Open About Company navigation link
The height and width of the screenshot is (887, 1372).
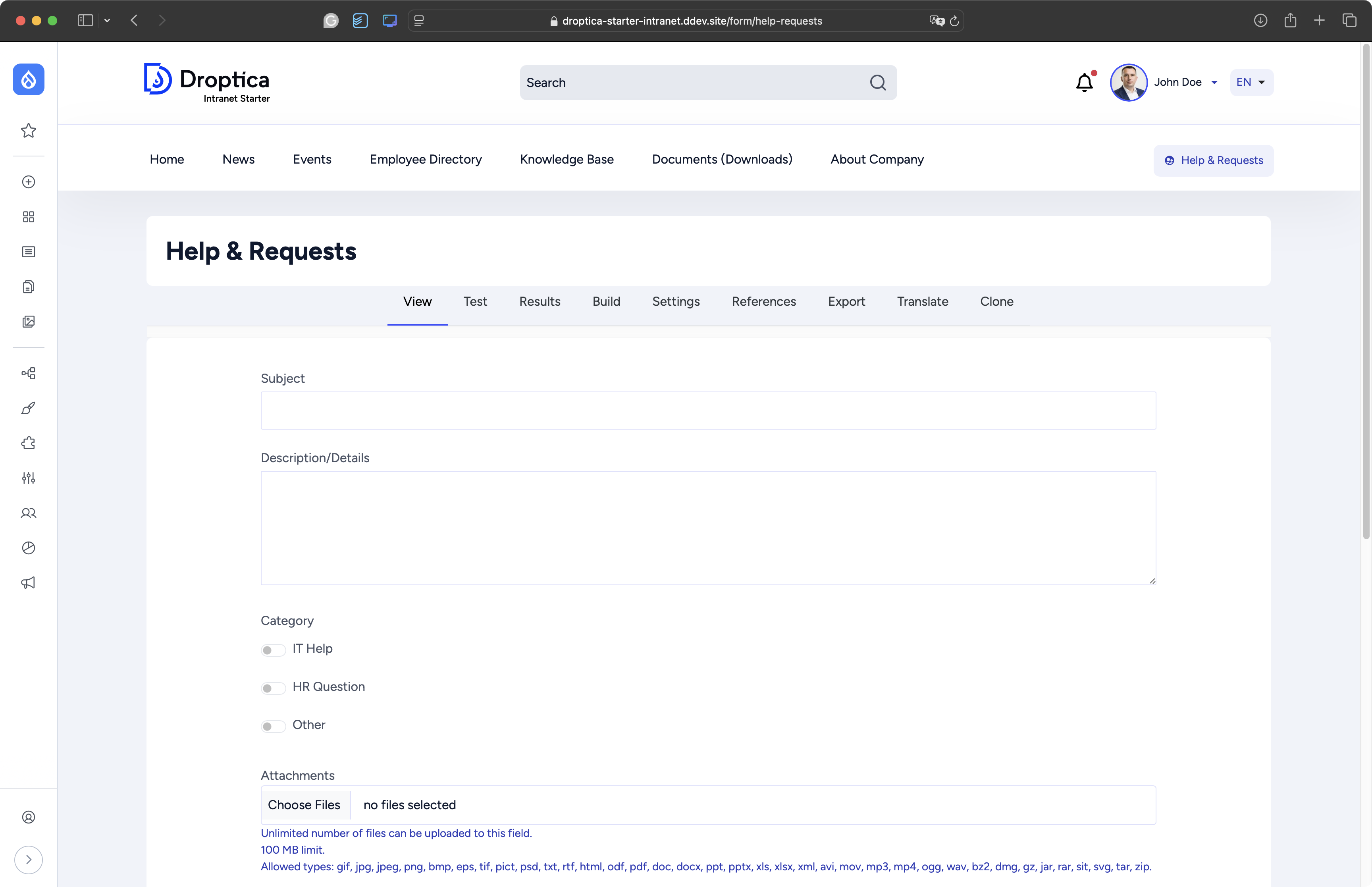(877, 160)
